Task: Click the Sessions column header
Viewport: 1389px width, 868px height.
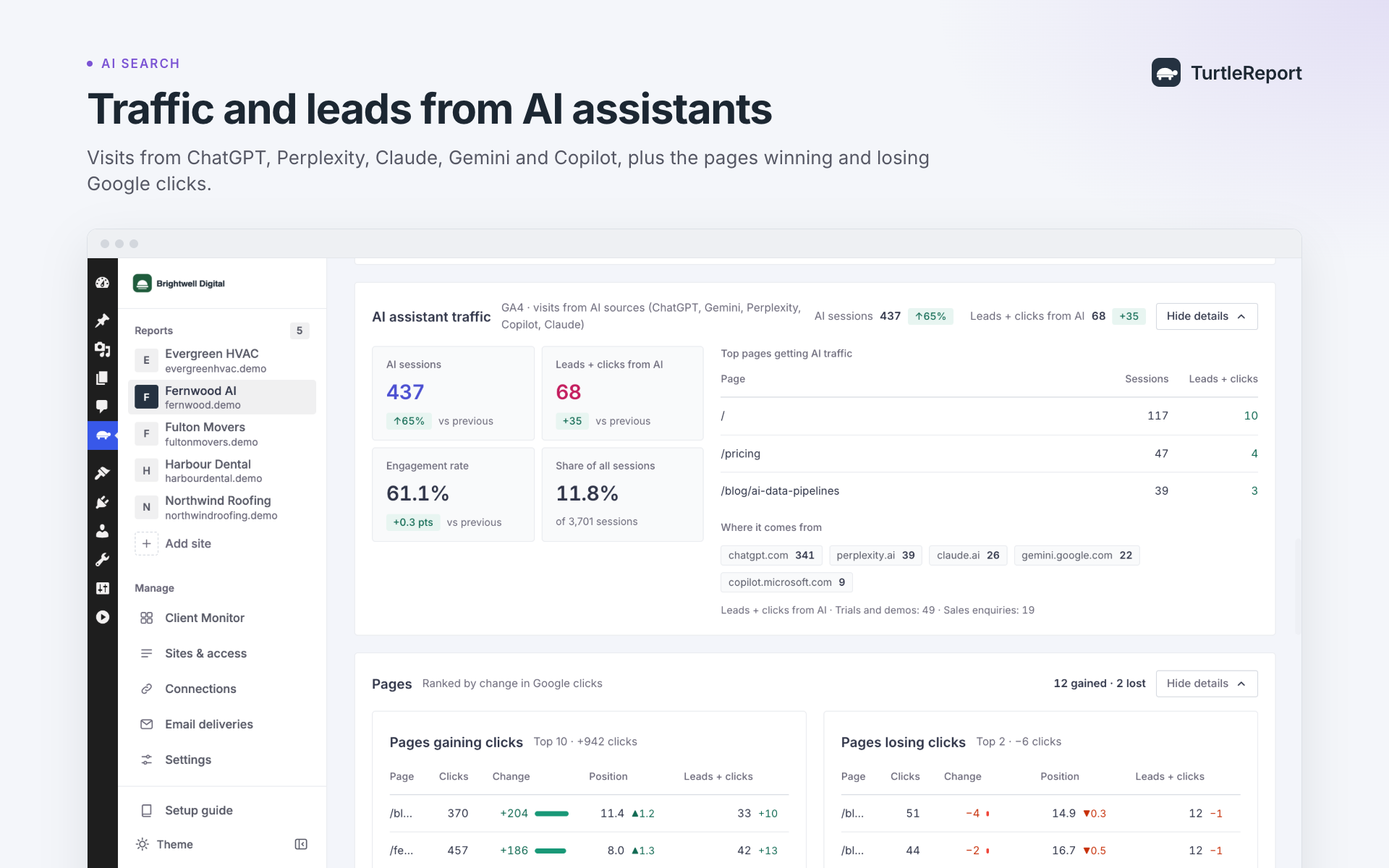Action: pos(1146,379)
